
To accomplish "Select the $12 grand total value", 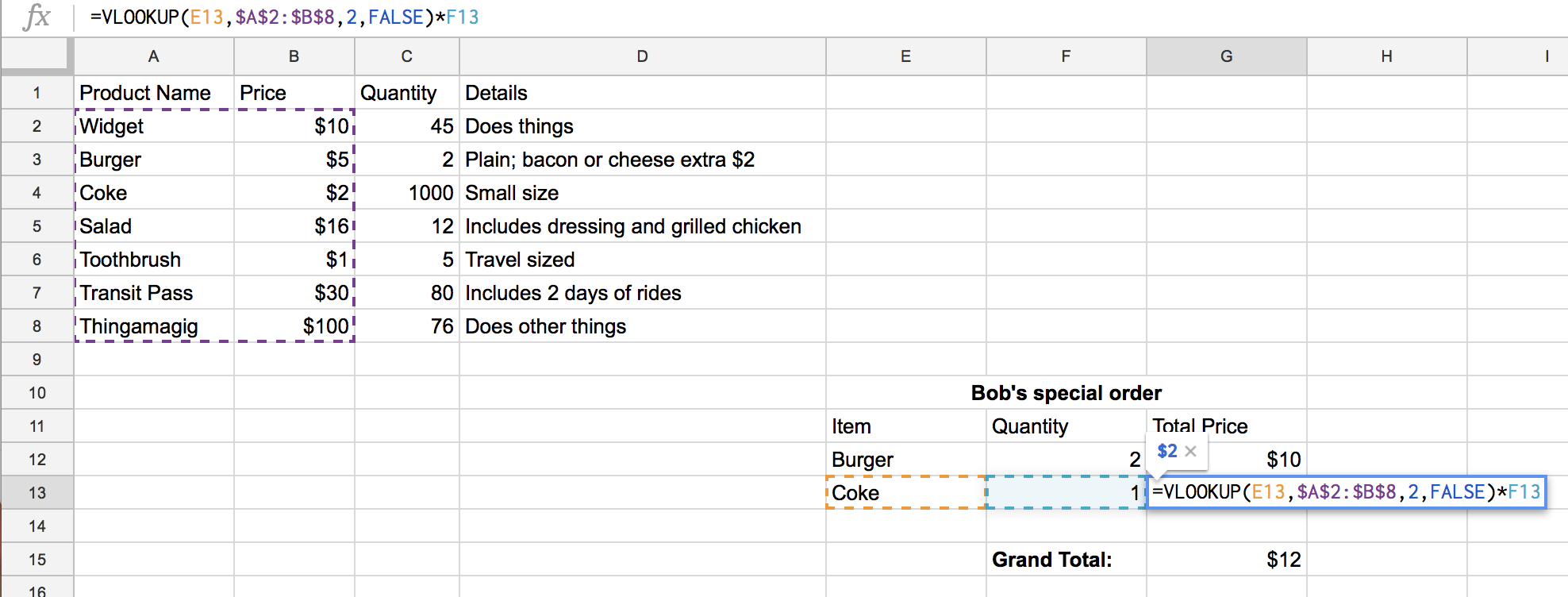I will click(x=1226, y=559).
